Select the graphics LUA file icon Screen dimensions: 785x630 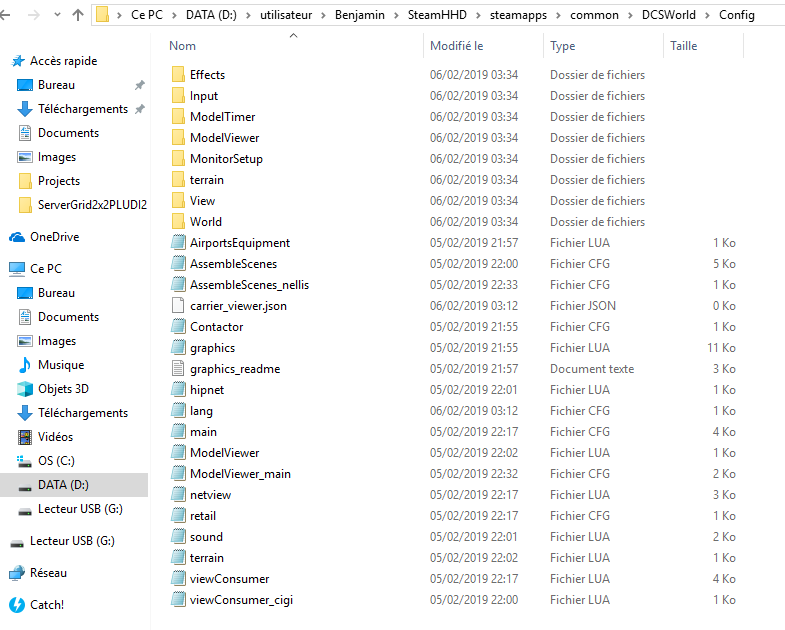point(178,348)
